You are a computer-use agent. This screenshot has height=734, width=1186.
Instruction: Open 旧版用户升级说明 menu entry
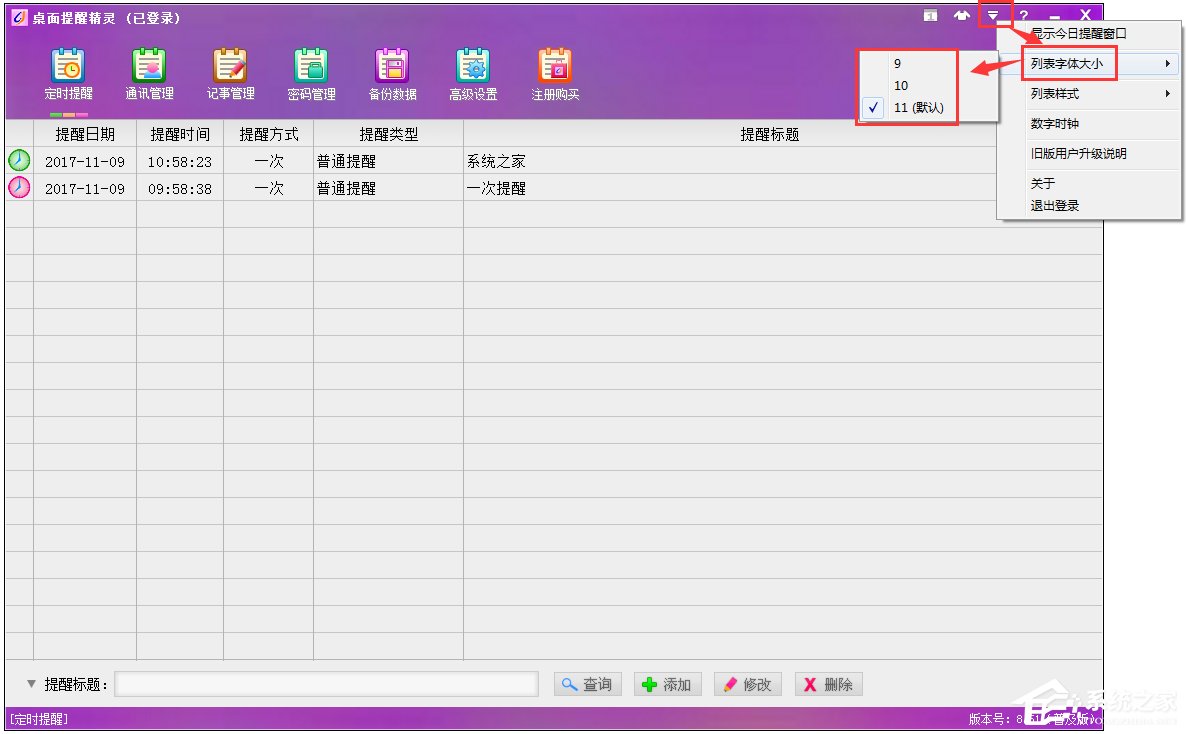[1079, 154]
